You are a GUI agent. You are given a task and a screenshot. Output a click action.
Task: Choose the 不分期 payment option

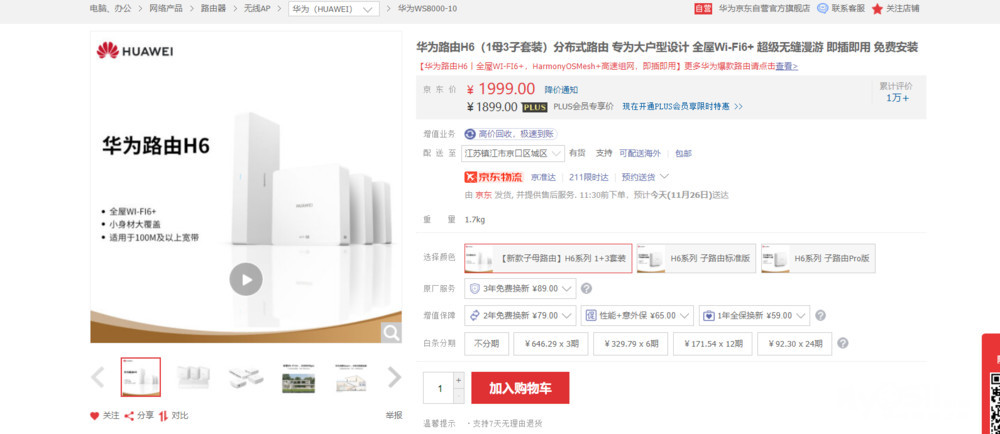(486, 343)
